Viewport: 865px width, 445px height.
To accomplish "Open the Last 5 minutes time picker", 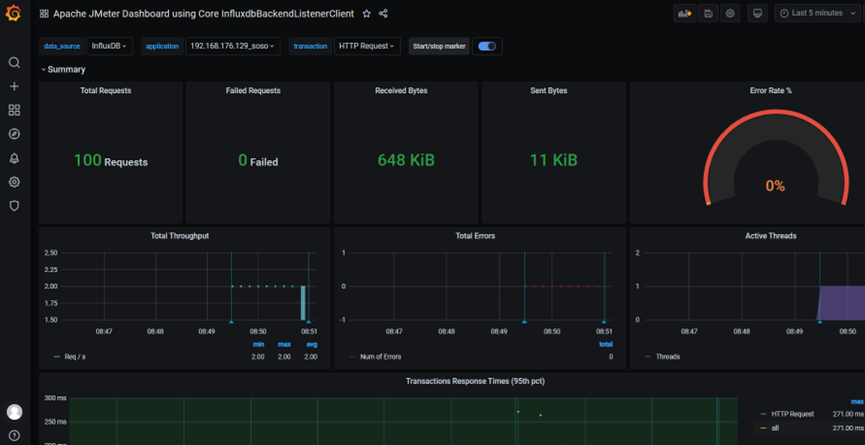I will click(818, 13).
